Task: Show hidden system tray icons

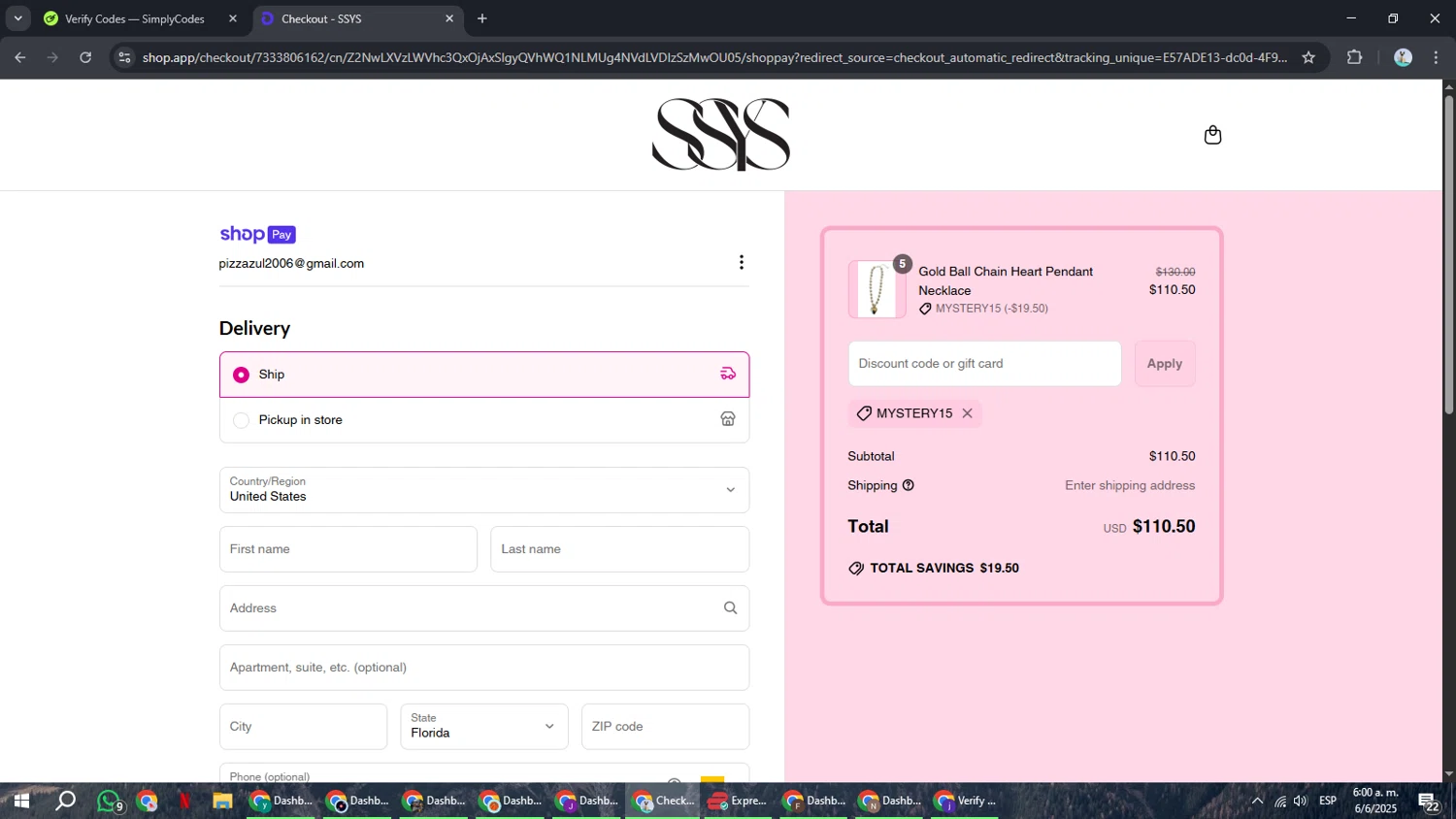Action: pyautogui.click(x=1257, y=802)
